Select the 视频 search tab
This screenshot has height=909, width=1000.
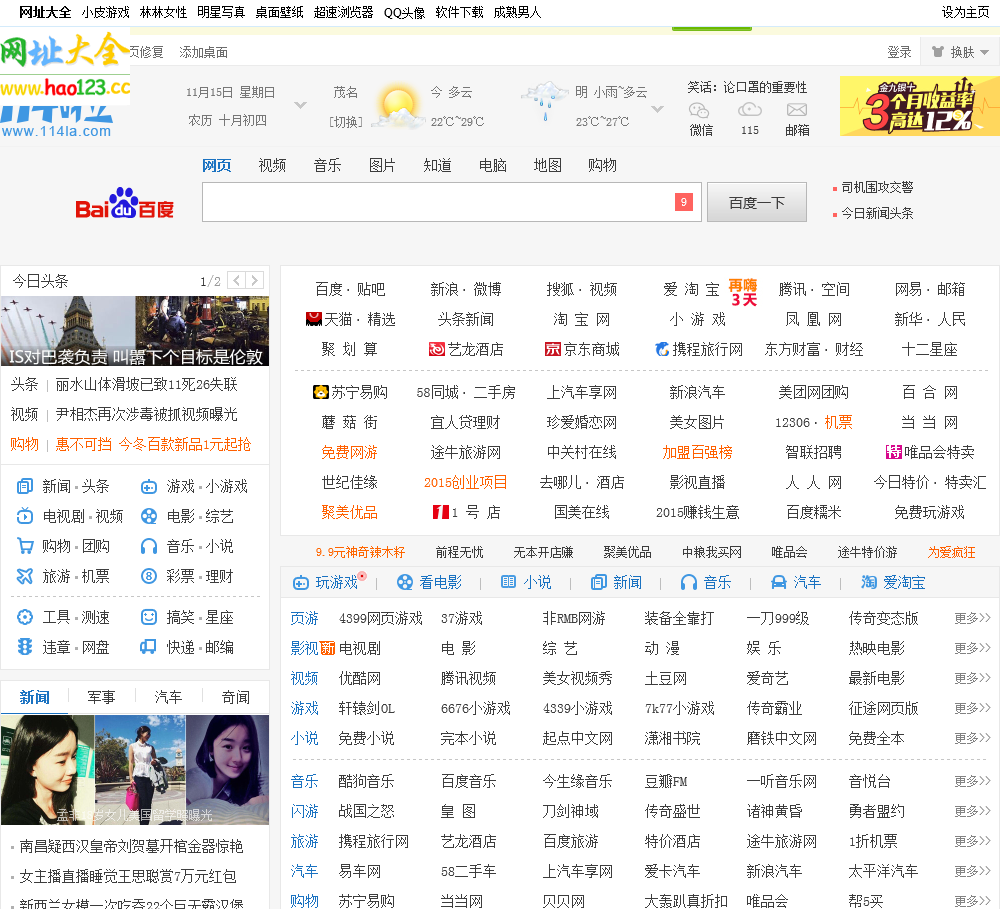pos(272,165)
